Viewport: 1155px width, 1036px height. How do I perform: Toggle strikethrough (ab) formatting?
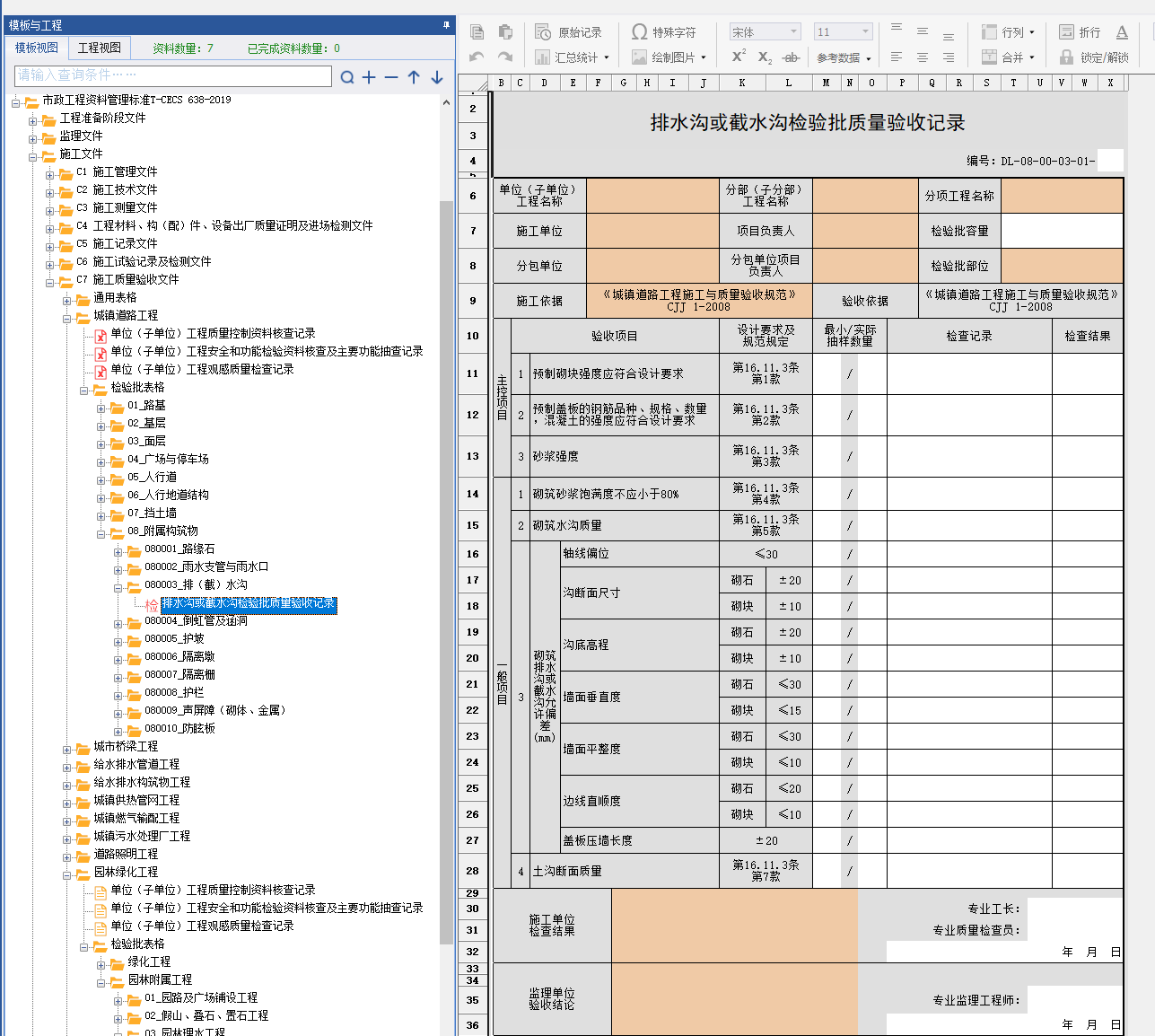tap(791, 57)
